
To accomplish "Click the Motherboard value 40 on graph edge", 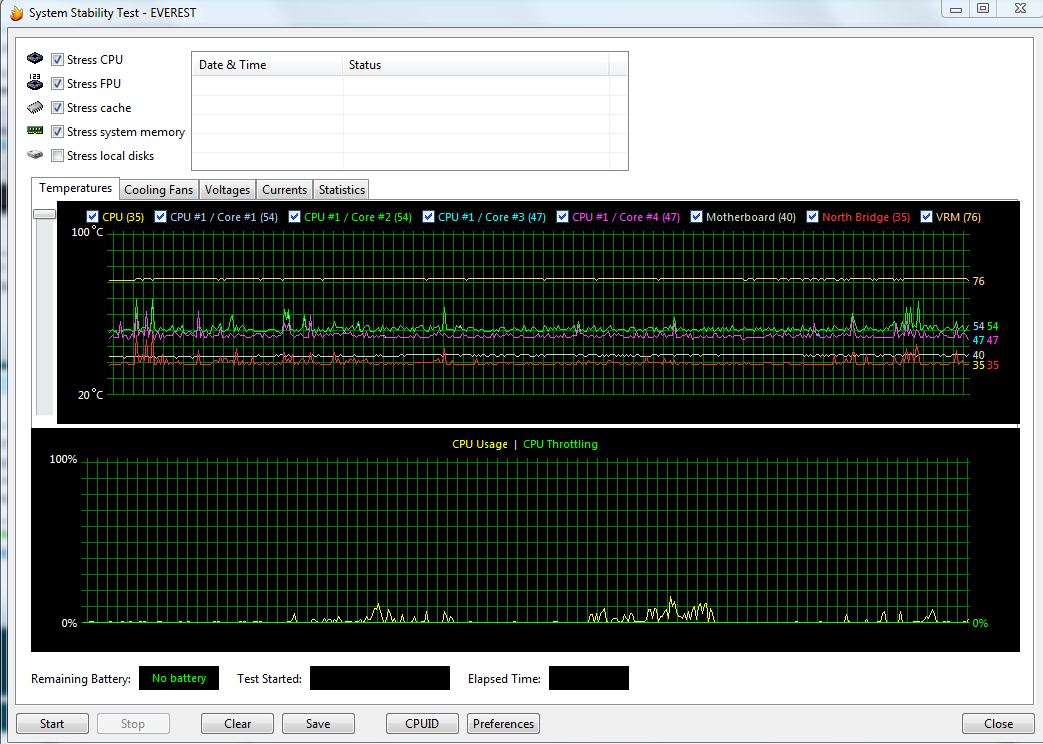I will (x=978, y=355).
